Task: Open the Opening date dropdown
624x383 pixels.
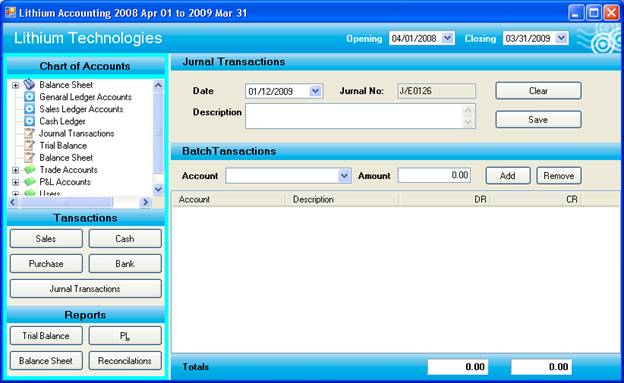Action: click(447, 38)
